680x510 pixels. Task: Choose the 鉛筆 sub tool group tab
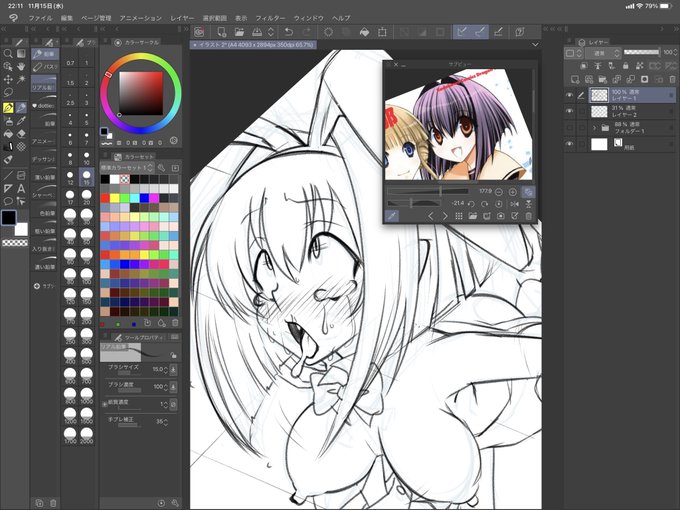coord(44,54)
